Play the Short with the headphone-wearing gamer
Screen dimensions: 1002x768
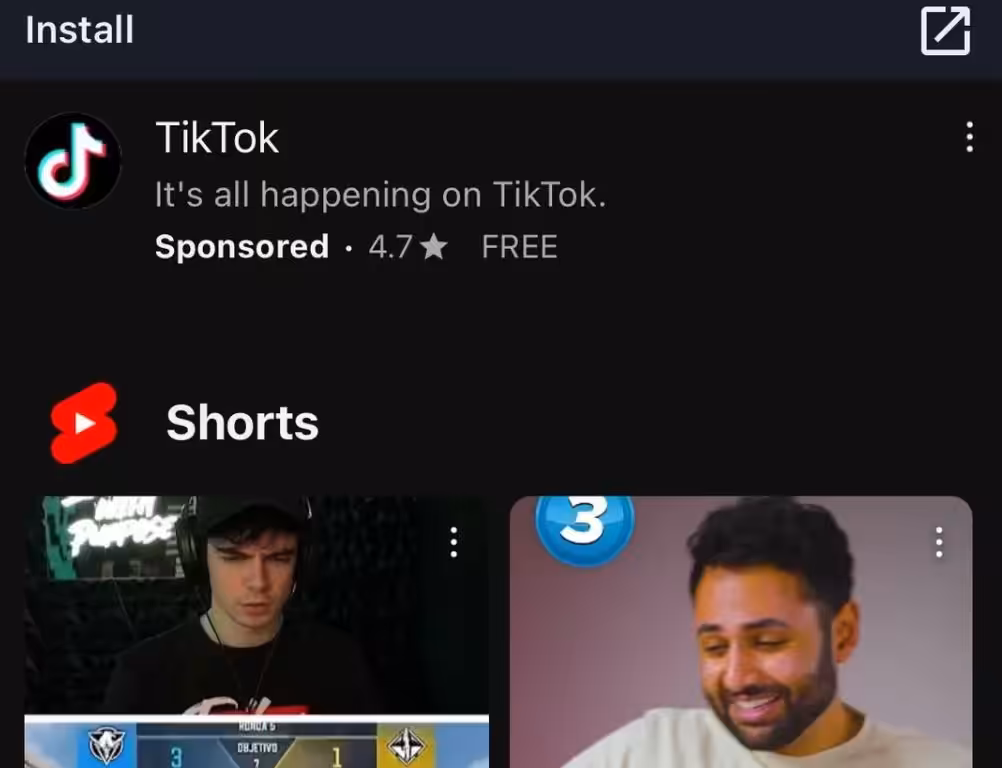point(256,632)
